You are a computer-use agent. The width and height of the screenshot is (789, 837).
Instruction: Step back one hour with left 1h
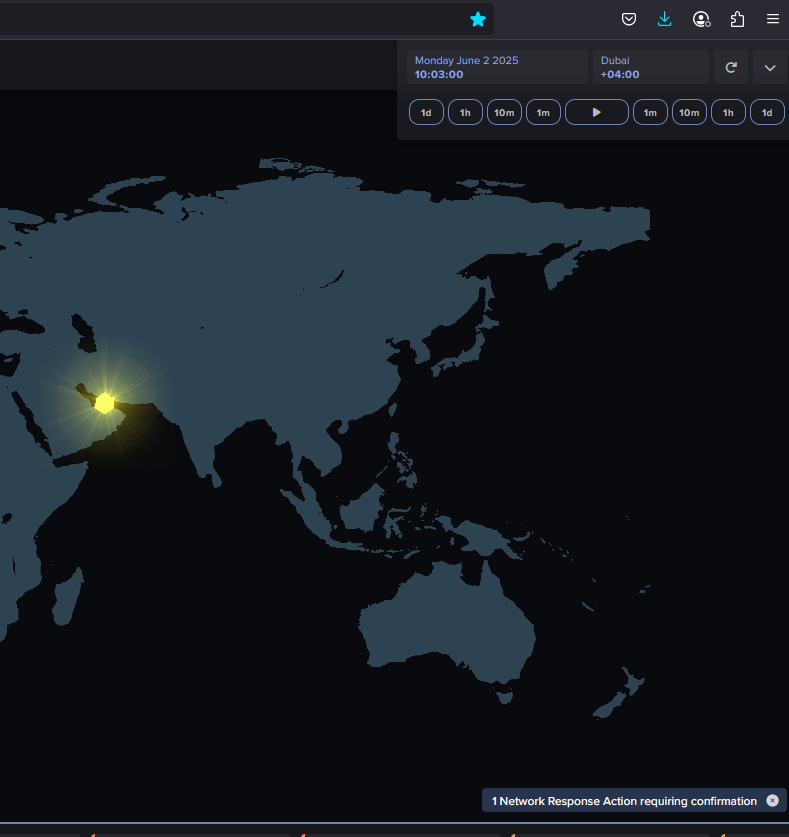click(x=465, y=112)
